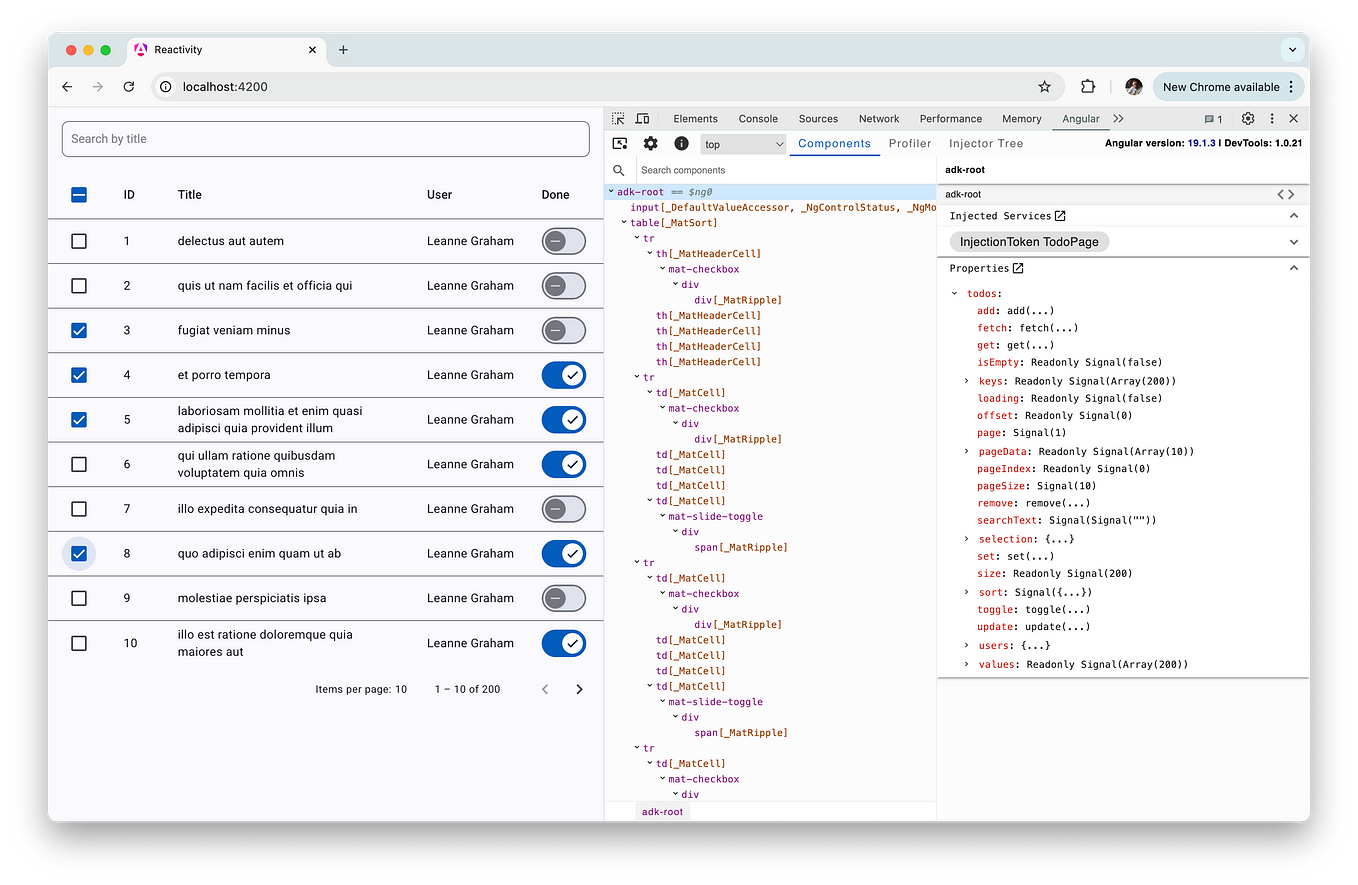Click the header select-all checkbox
The width and height of the screenshot is (1358, 885).
pos(79,195)
